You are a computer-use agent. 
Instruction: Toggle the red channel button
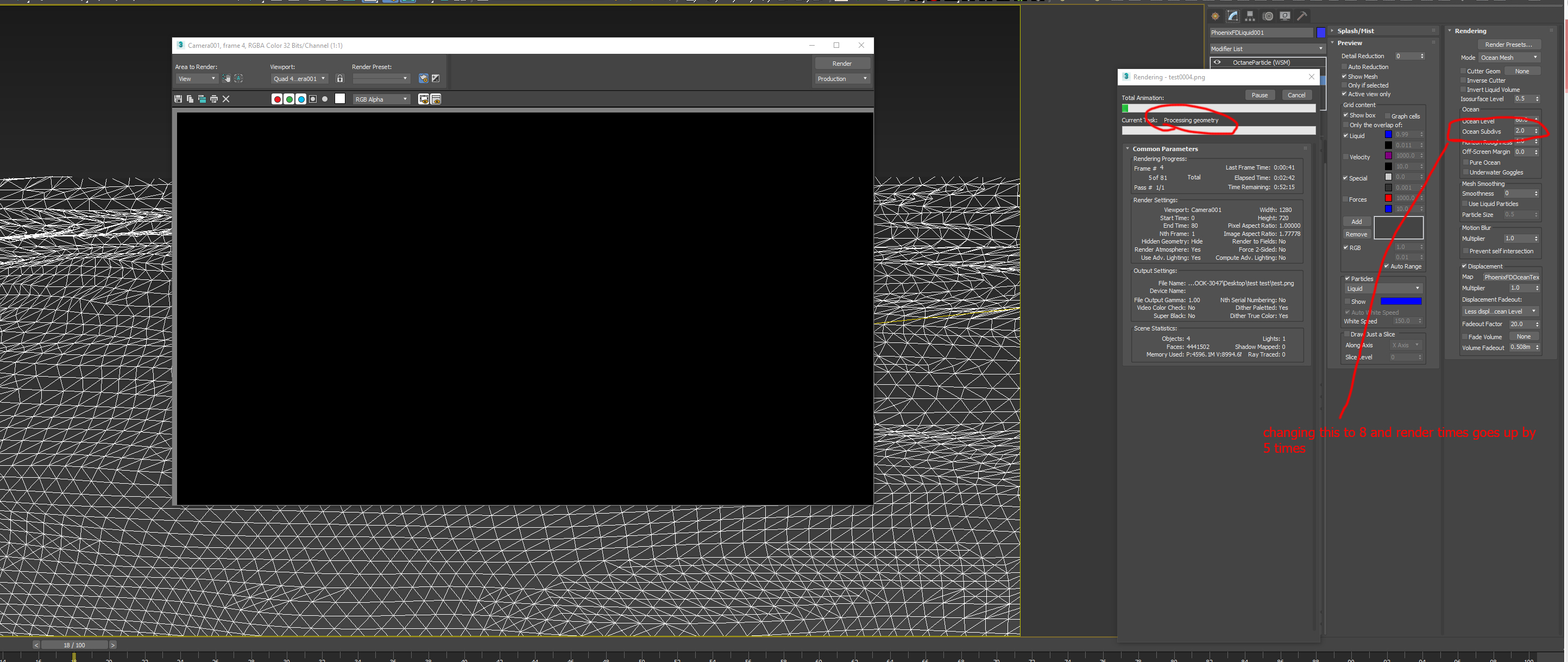[x=277, y=99]
